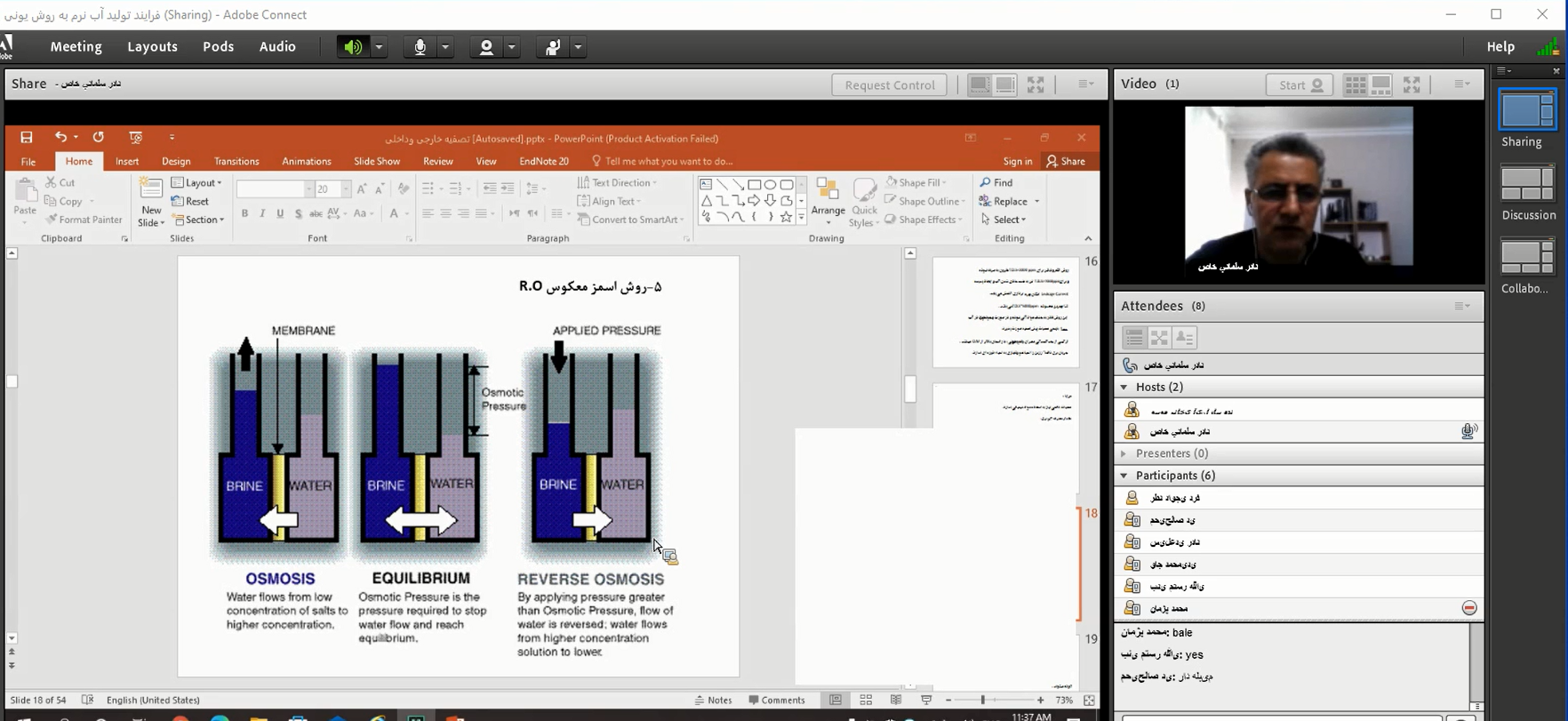Select the Attendees breakout room view icon

pos(1159,338)
